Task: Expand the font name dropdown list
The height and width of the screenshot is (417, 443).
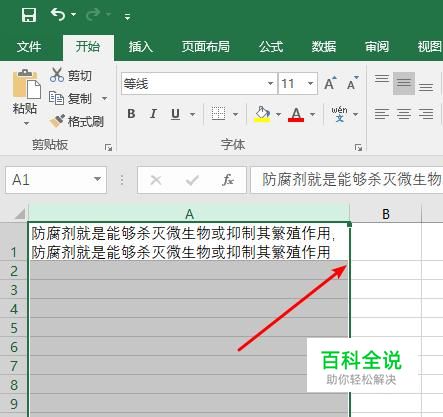Action: 271,83
